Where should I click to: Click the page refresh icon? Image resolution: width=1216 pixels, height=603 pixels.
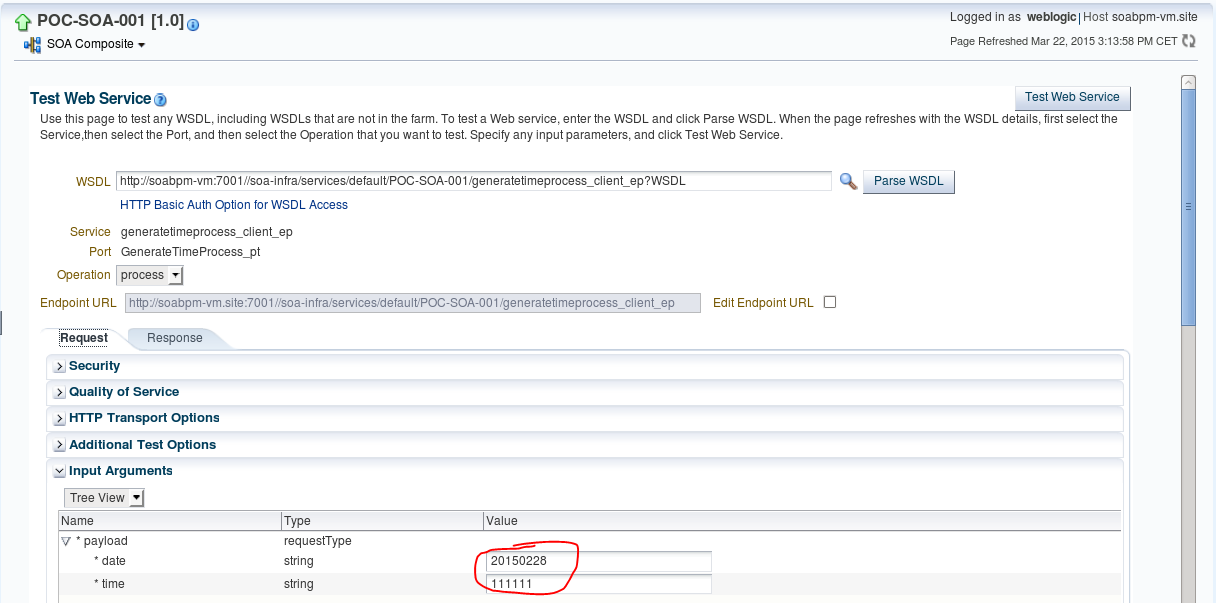click(x=1189, y=41)
